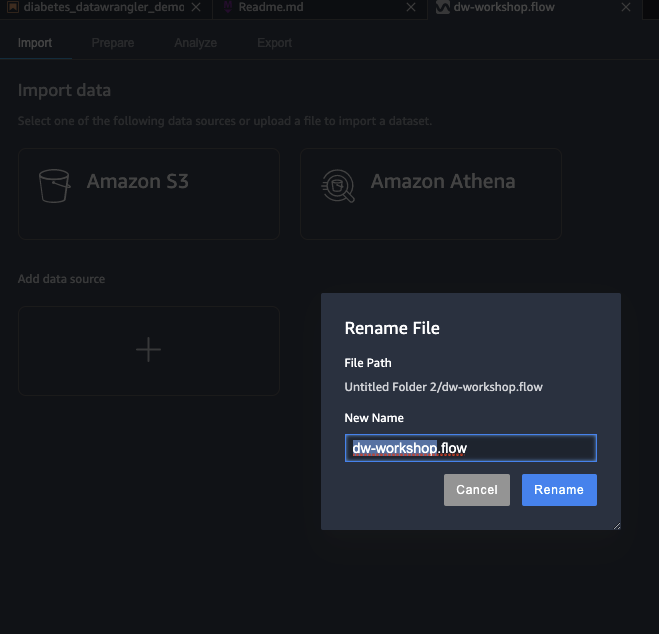Click the Amazon Athena query icon
Screen dimensions: 659x634
(338, 186)
